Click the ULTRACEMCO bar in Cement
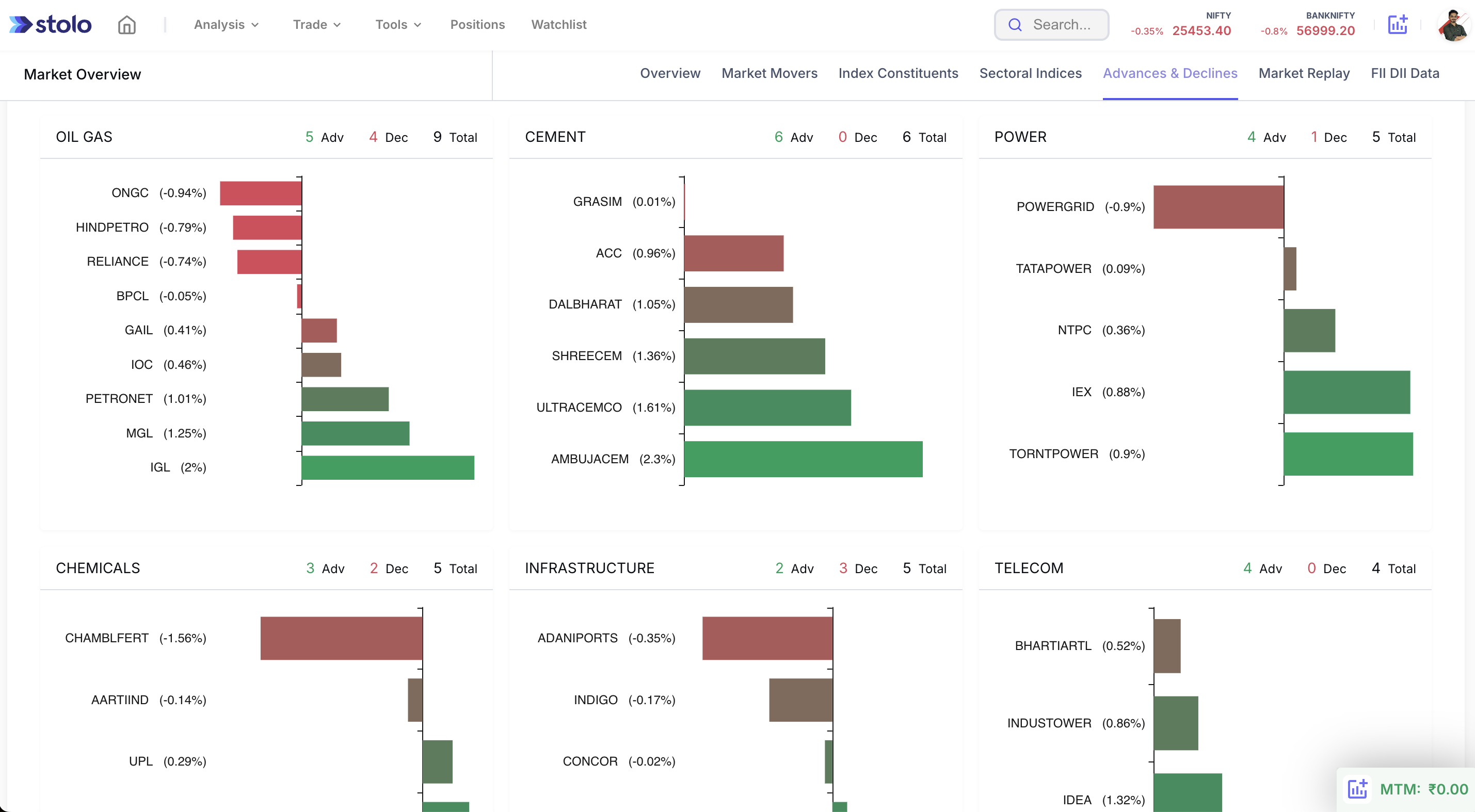1475x812 pixels. 767,408
